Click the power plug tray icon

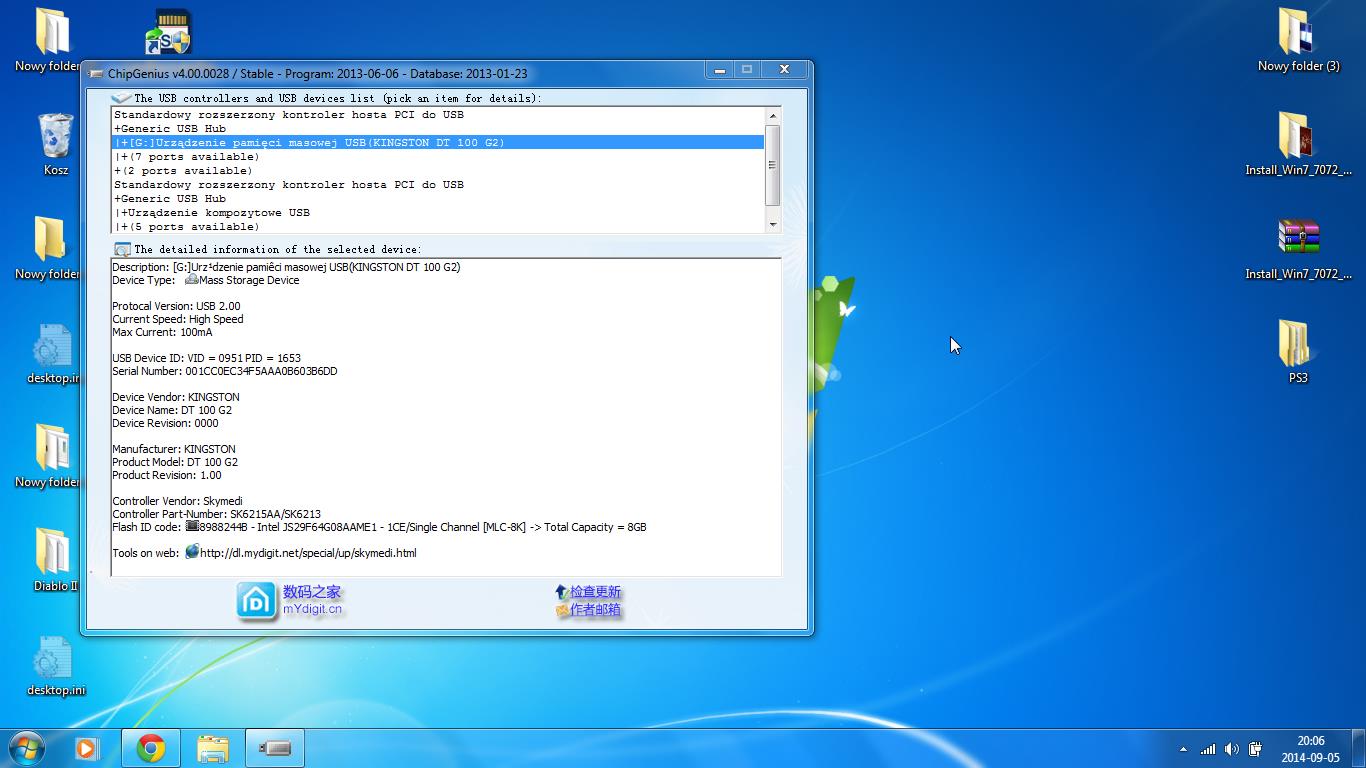[1255, 749]
